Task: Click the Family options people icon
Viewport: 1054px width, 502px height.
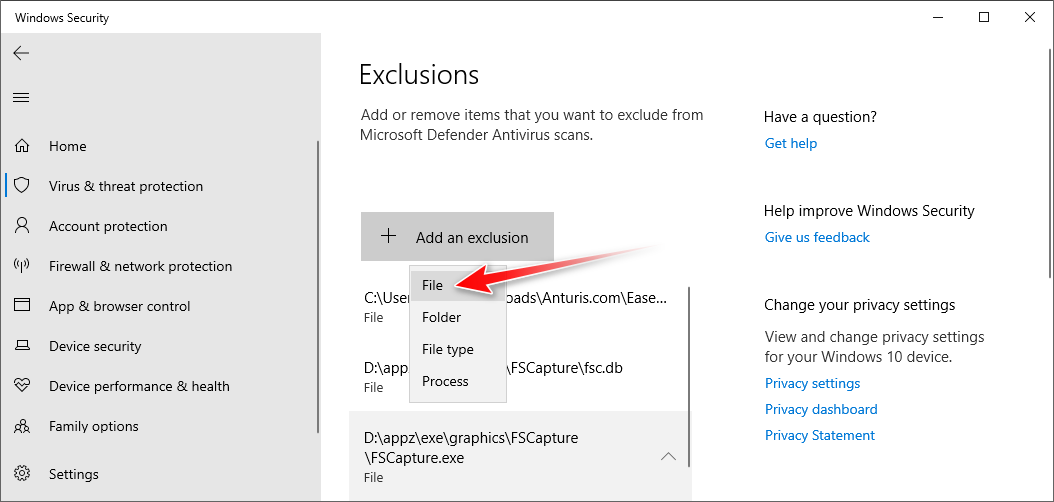Action: 21,426
